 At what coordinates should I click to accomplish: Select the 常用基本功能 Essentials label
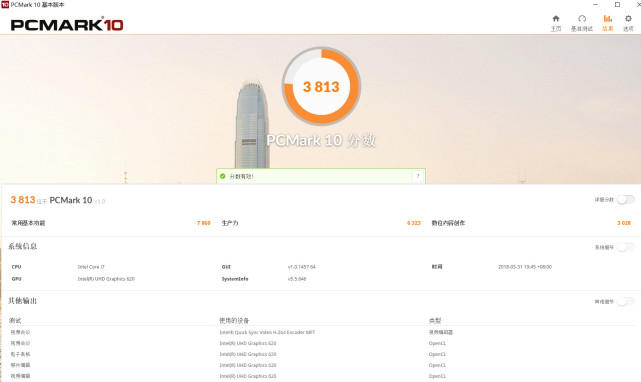pos(28,223)
